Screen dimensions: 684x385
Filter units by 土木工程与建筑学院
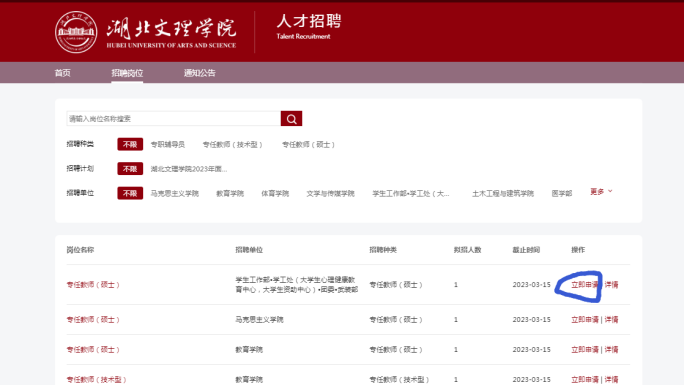(x=503, y=193)
